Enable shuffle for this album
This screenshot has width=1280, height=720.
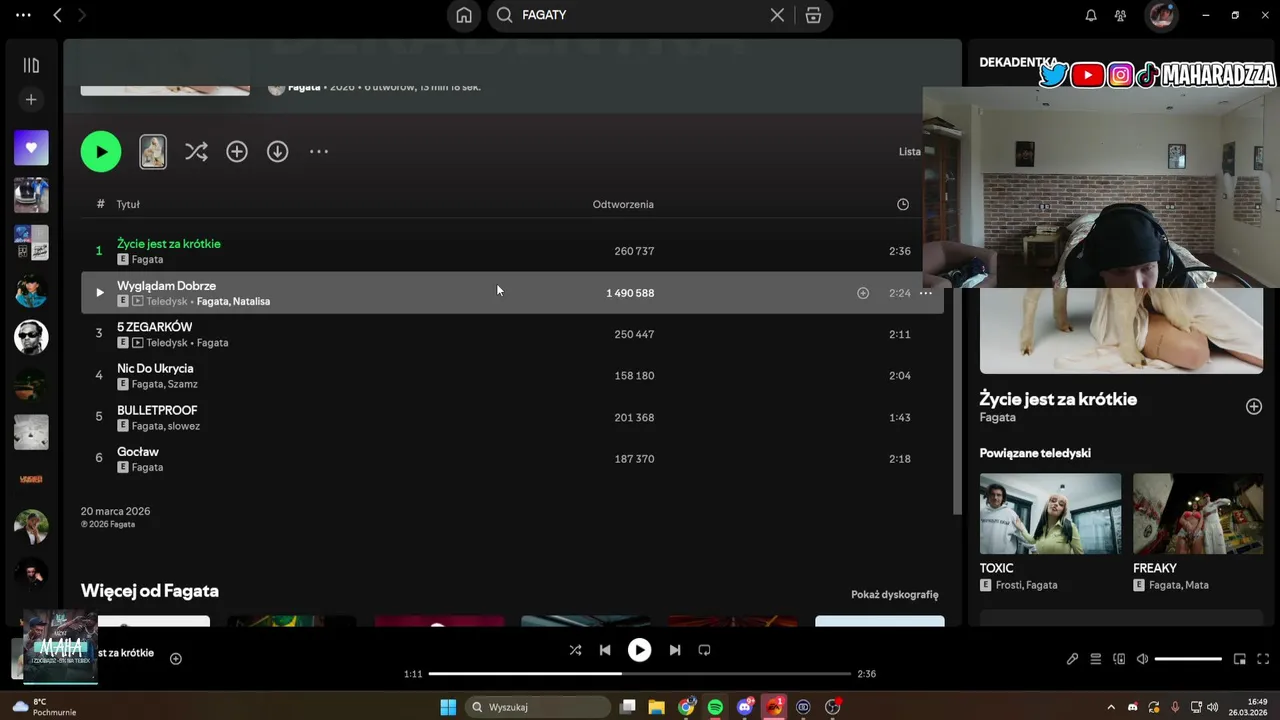pyautogui.click(x=196, y=152)
